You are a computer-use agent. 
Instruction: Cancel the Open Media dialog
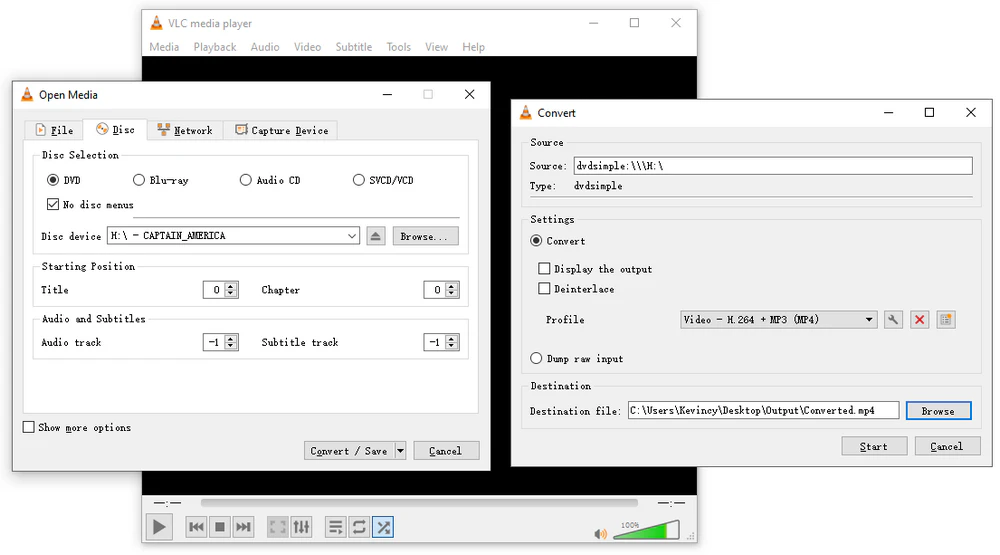(446, 450)
